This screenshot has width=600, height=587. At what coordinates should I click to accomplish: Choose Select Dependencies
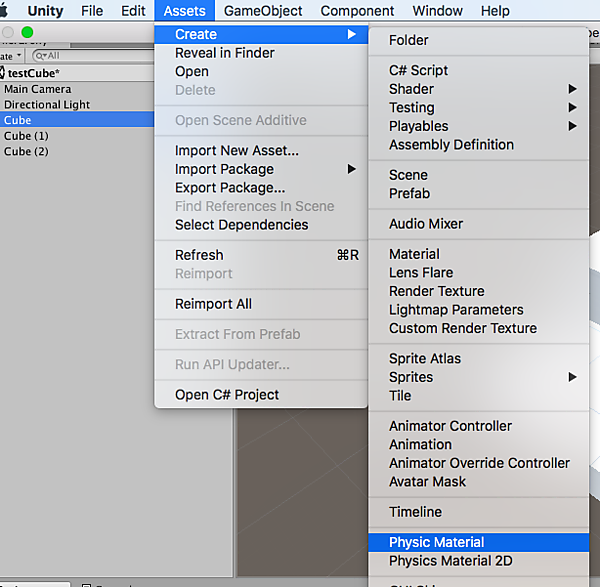pyautogui.click(x=261, y=225)
